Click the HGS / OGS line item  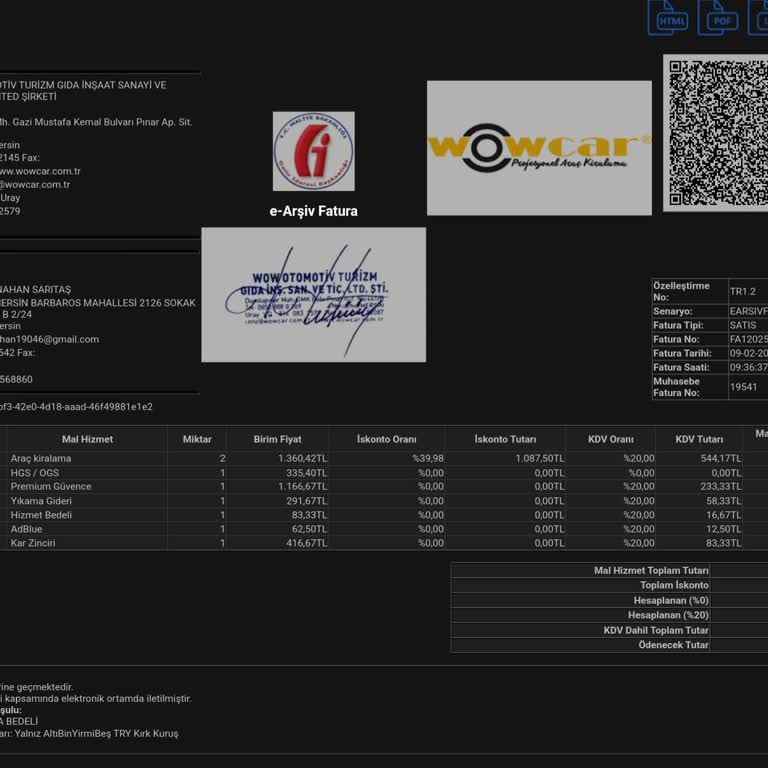35,472
